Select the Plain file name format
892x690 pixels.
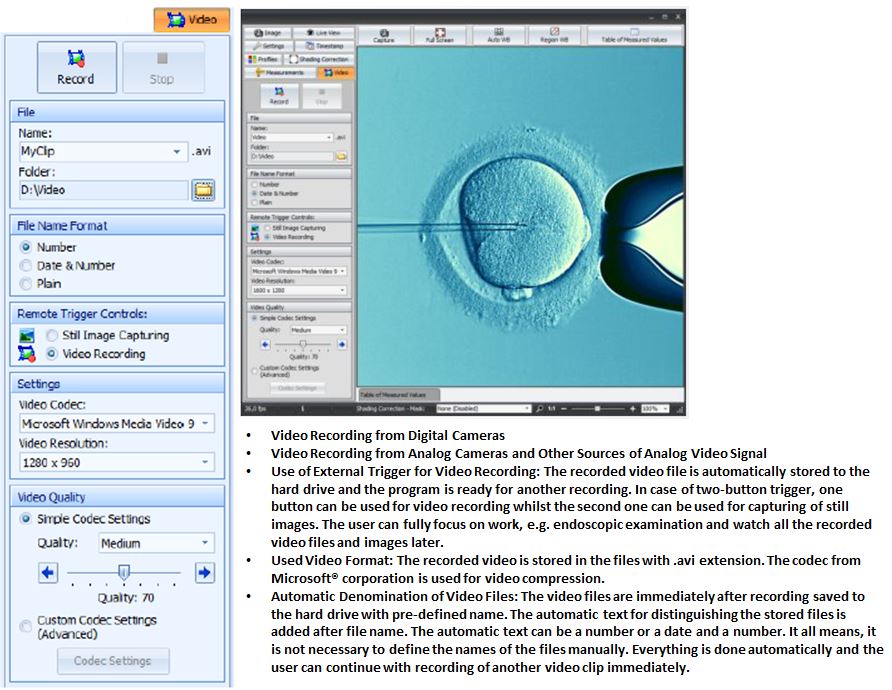[x=27, y=283]
